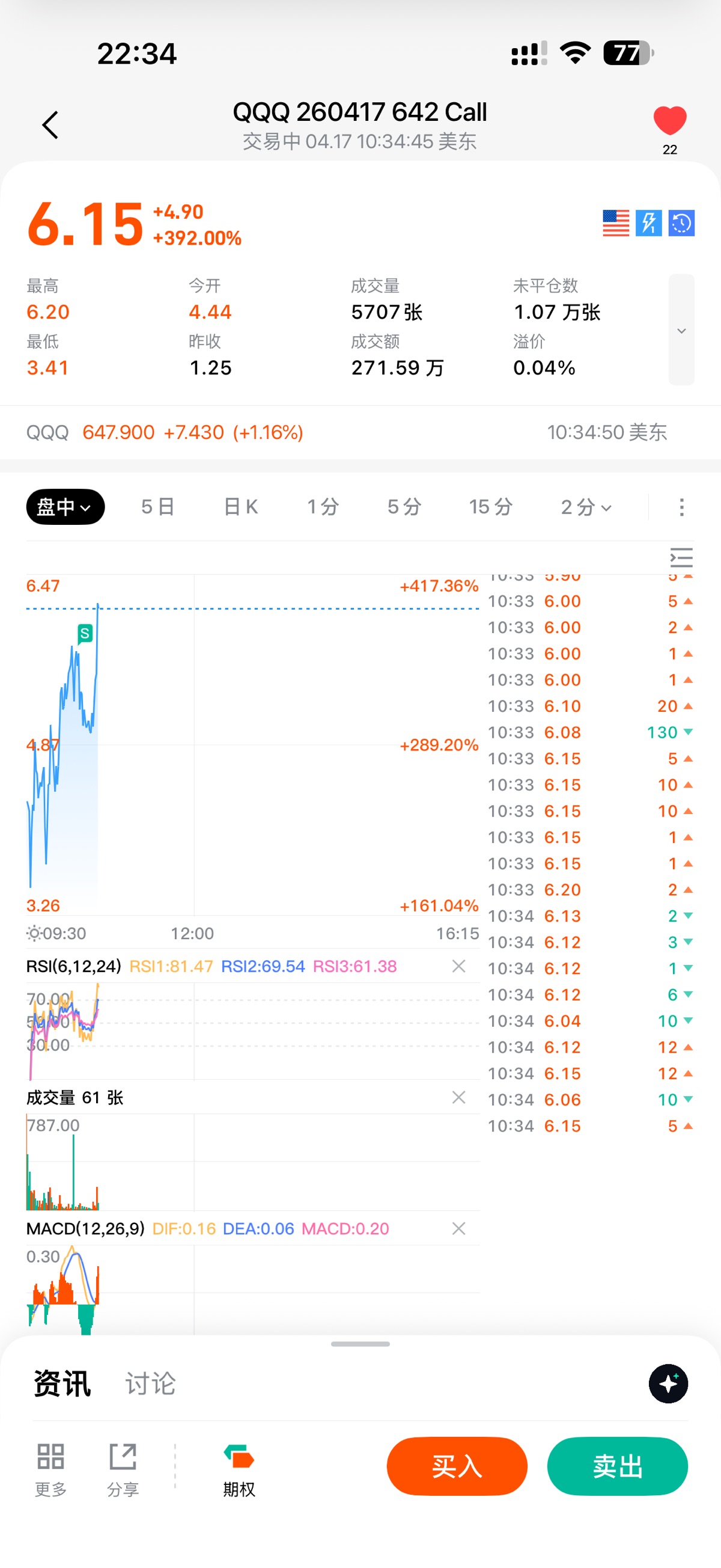Switch to the 日K chart tab
721x1568 pixels.
241,506
